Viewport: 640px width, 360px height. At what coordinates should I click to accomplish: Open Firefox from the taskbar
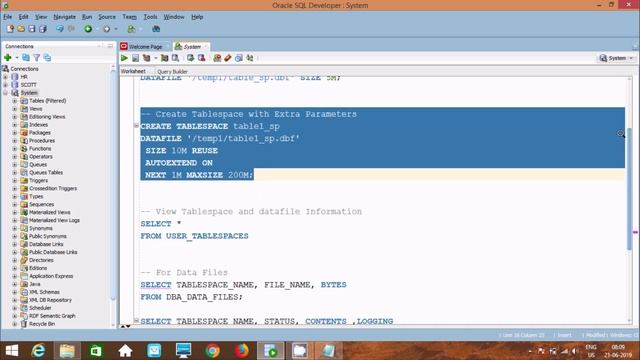242,351
